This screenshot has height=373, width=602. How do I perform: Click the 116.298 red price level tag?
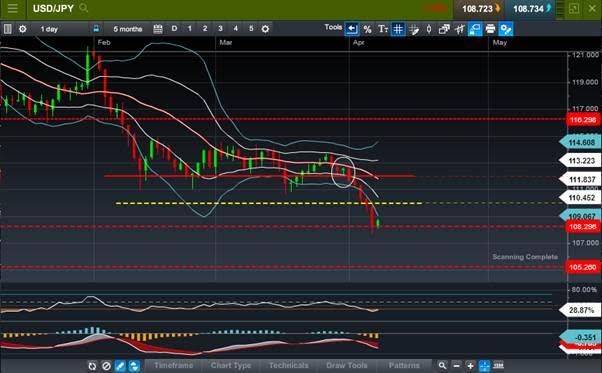(583, 120)
